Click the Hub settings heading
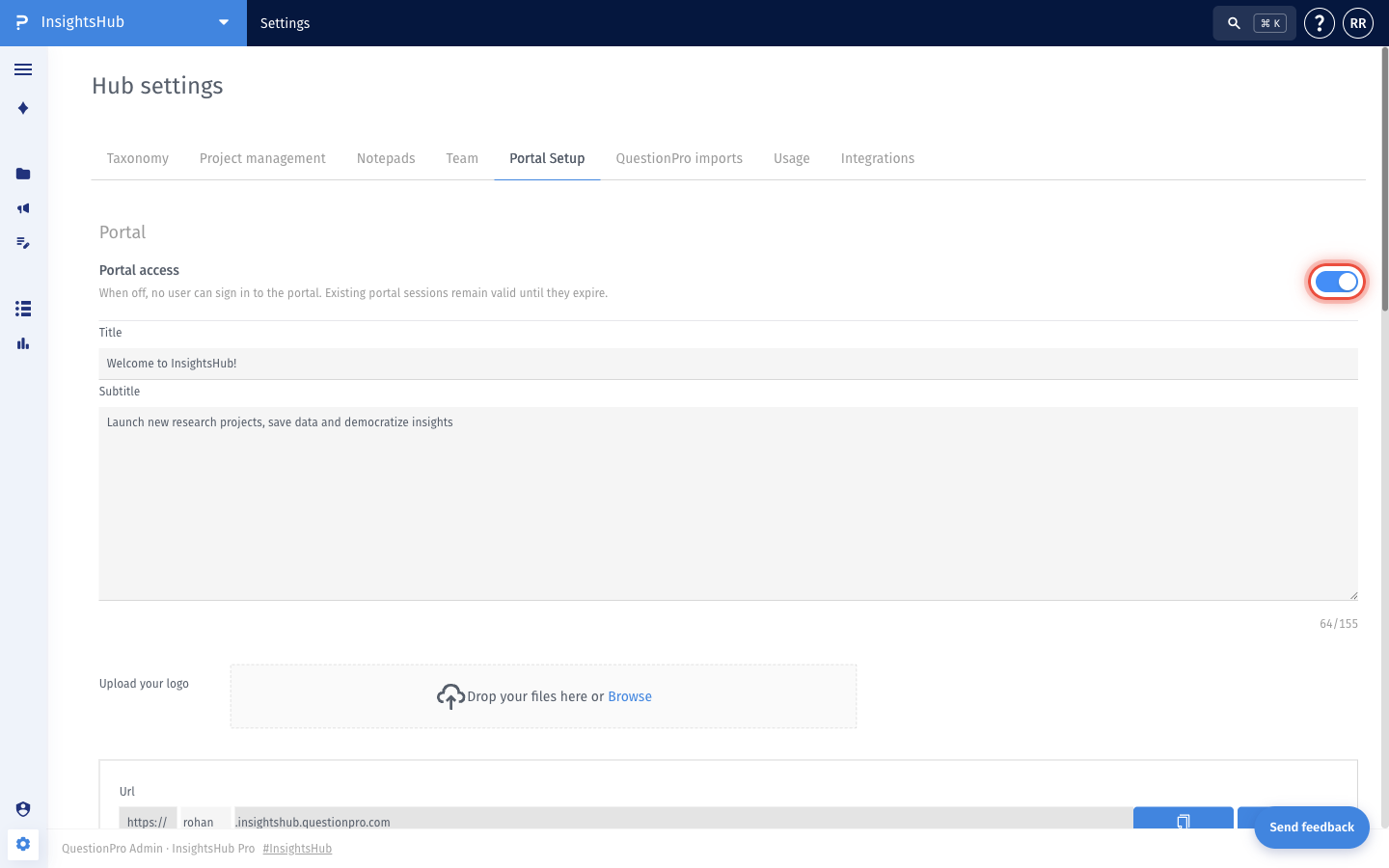This screenshot has height=868, width=1389. tap(157, 86)
